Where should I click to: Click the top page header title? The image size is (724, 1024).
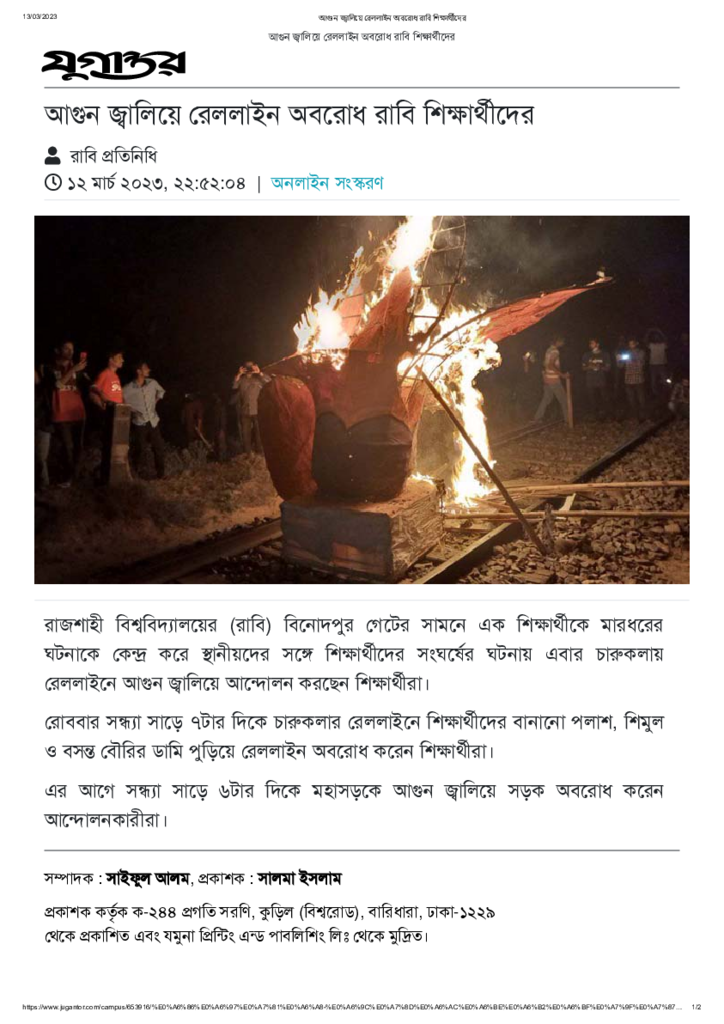[x=392, y=18]
